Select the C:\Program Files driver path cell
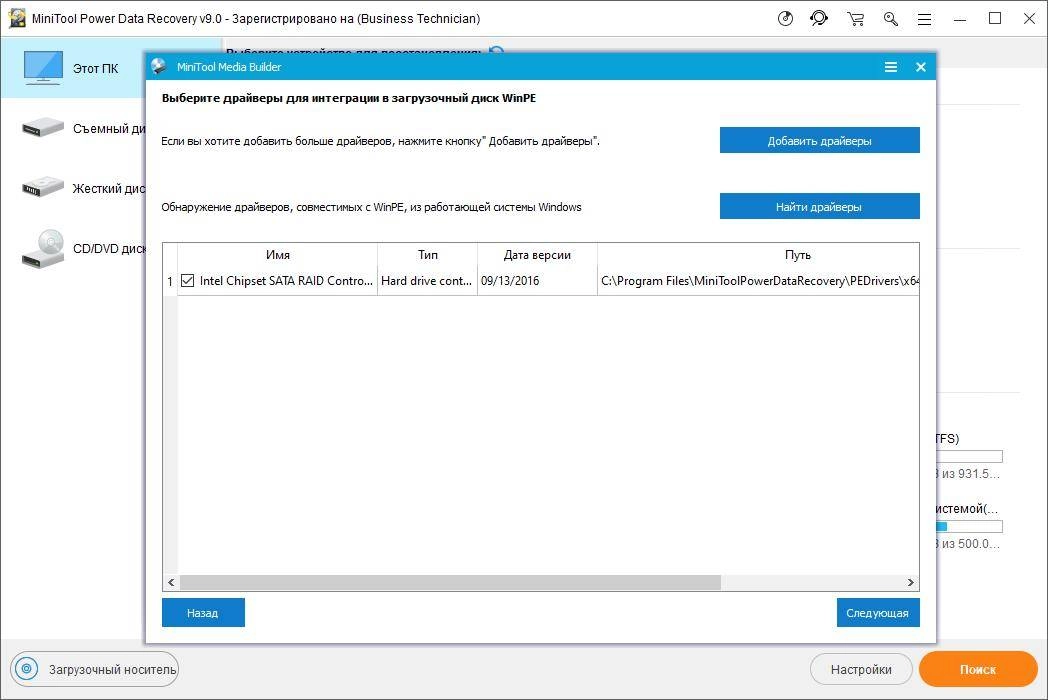 pyautogui.click(x=759, y=281)
